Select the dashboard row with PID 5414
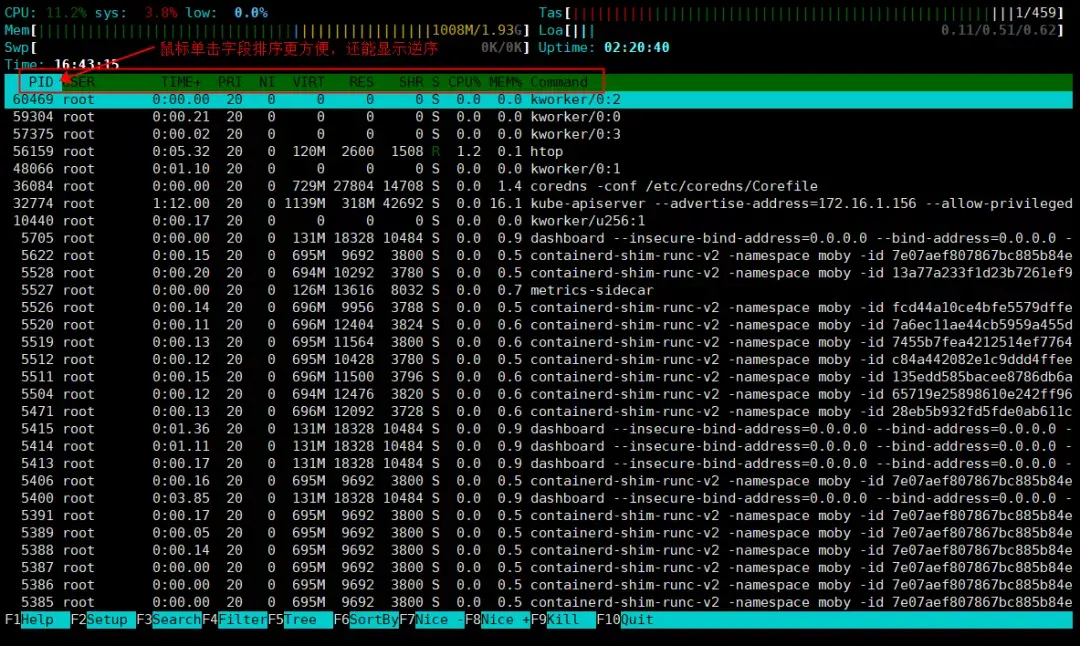This screenshot has height=646, width=1080. (x=539, y=446)
